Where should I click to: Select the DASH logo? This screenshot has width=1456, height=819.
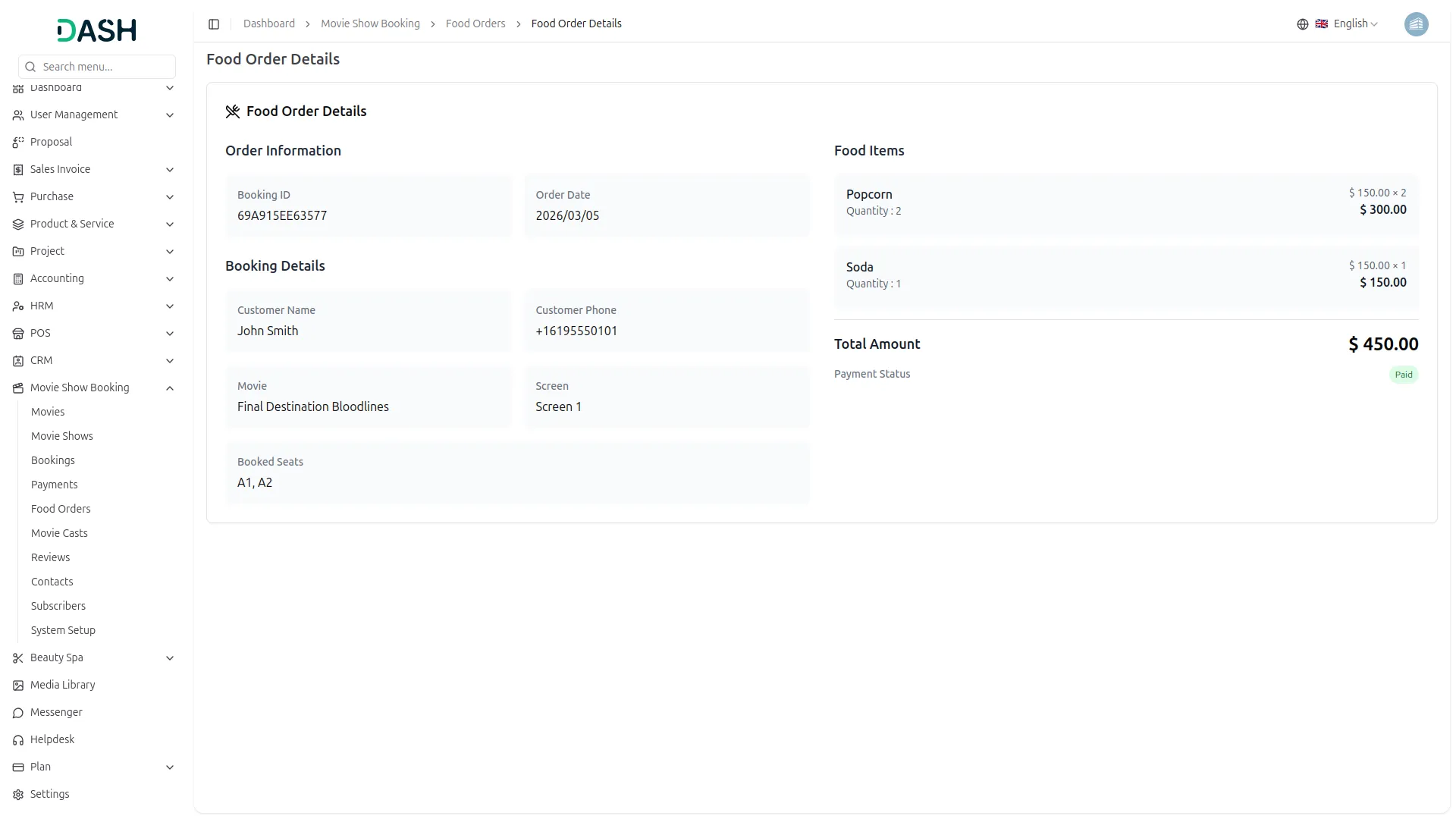(x=96, y=30)
